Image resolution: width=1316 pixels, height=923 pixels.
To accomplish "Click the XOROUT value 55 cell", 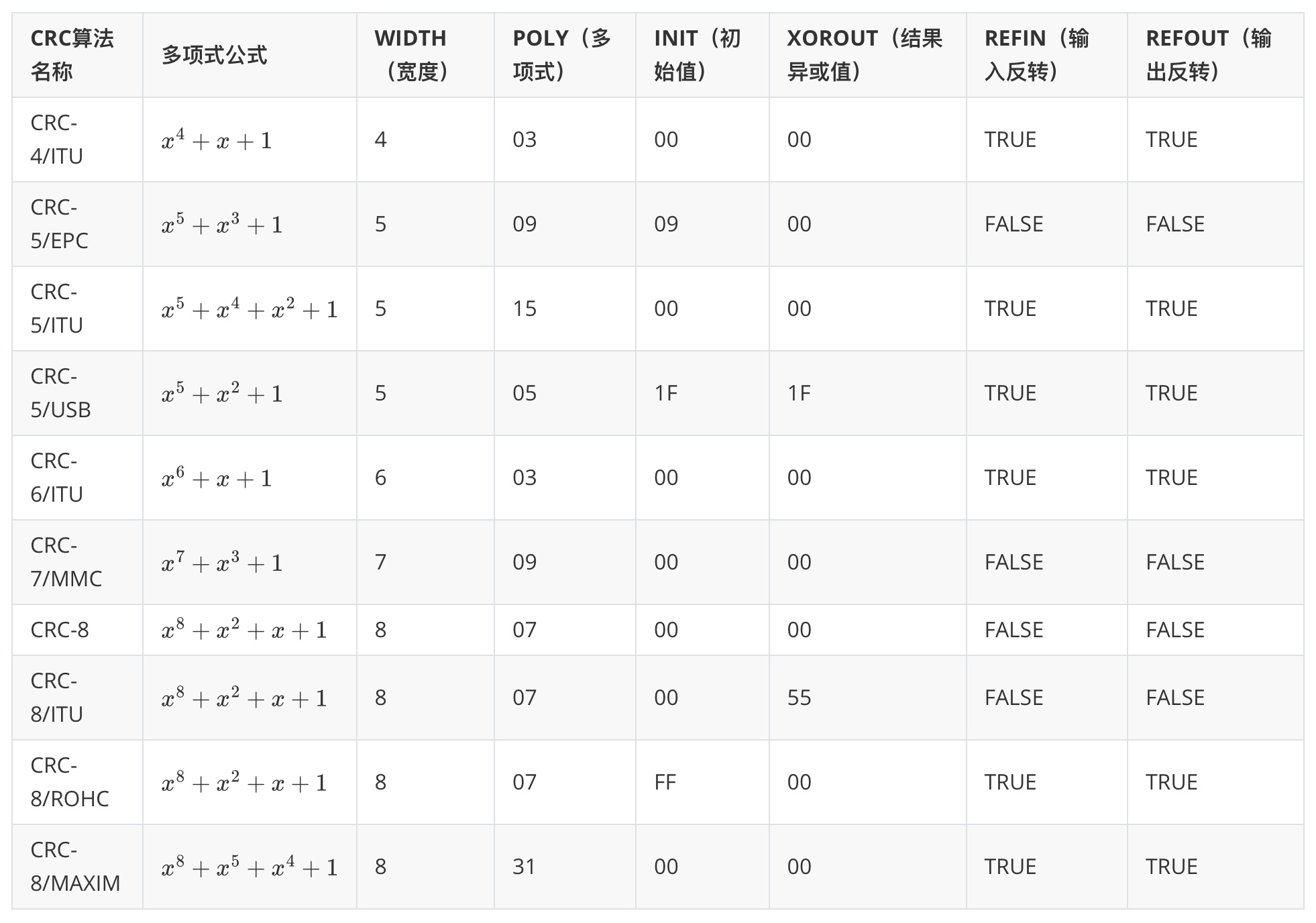I will [799, 698].
